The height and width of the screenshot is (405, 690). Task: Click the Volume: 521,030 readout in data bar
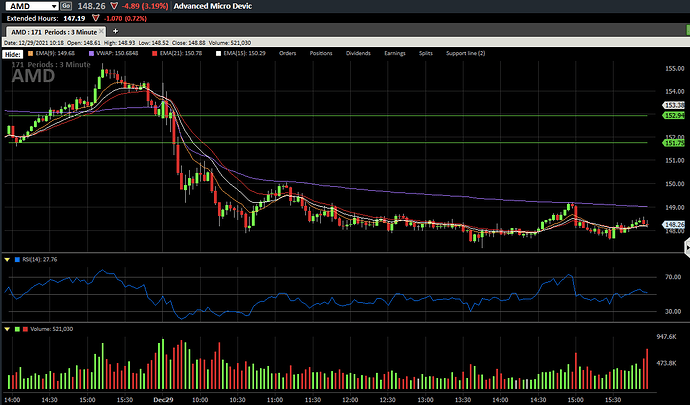228,43
